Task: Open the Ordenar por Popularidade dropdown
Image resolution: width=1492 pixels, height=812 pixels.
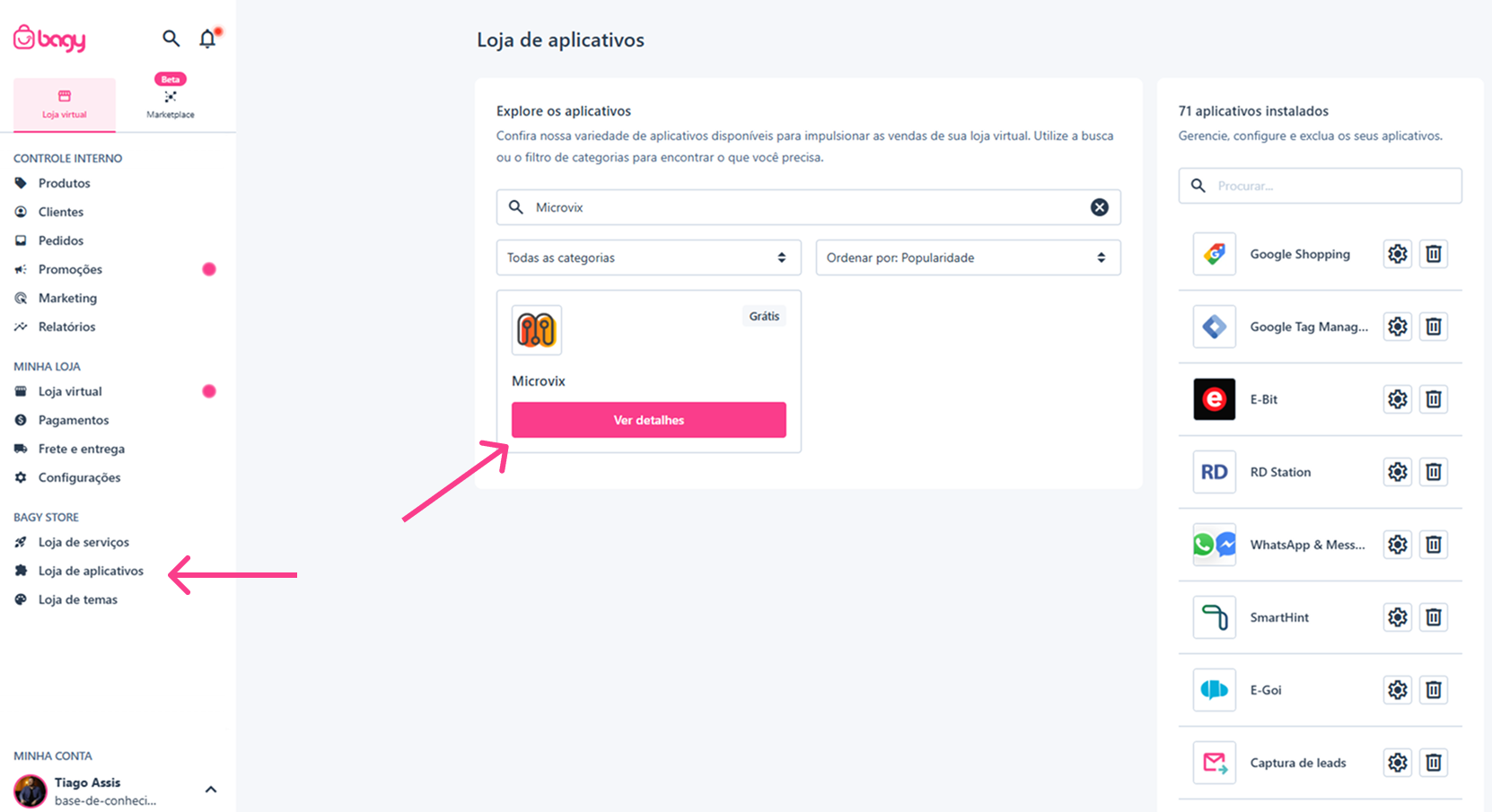Action: [x=968, y=258]
